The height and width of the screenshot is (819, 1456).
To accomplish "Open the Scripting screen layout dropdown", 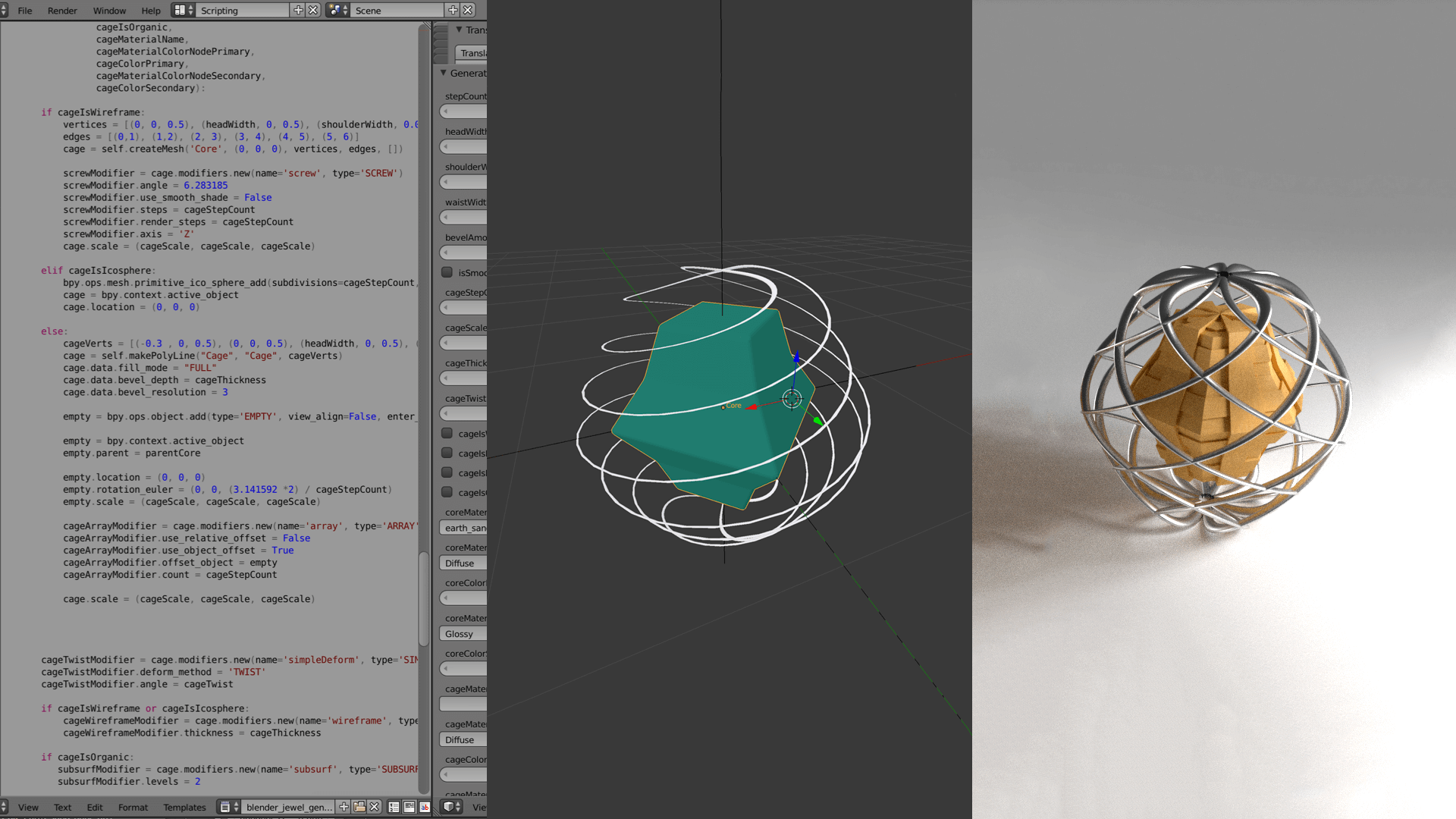I will coord(183,10).
